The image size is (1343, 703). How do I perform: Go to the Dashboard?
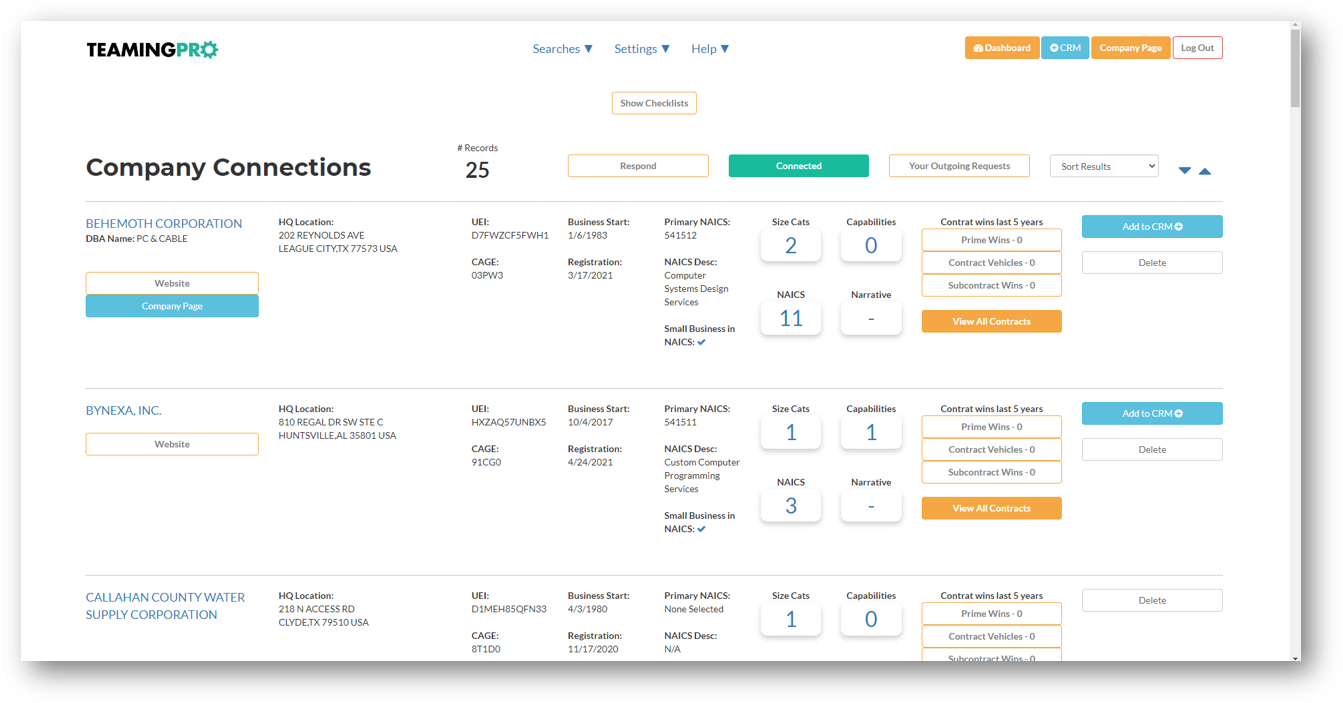[x=1002, y=48]
